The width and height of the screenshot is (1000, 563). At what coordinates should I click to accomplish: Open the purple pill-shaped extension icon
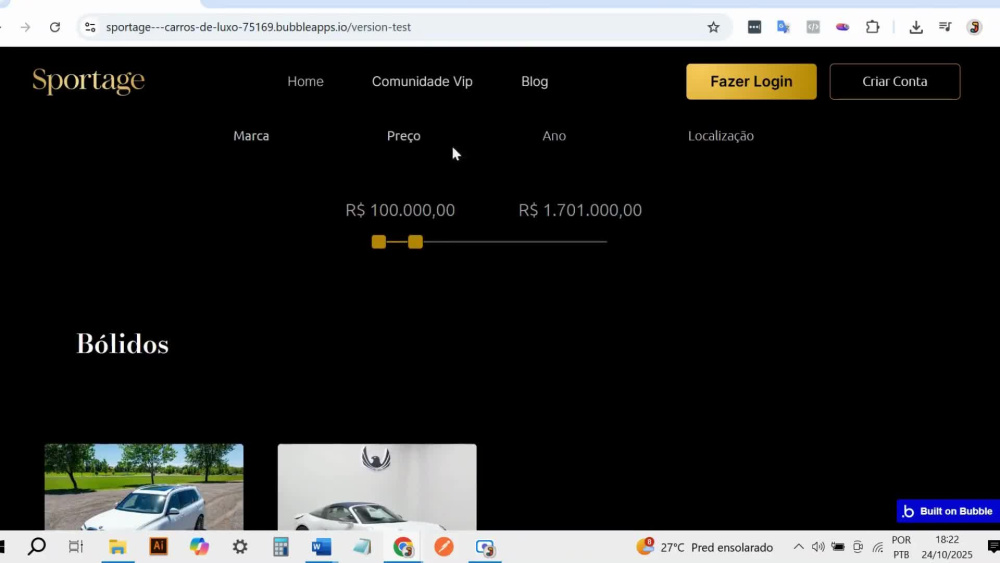point(842,27)
